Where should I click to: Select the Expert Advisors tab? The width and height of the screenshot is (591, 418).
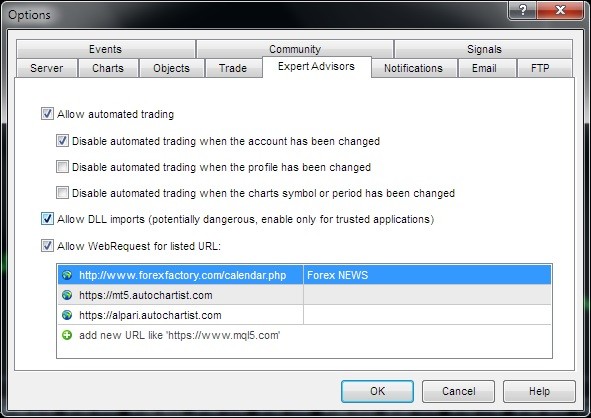317,67
